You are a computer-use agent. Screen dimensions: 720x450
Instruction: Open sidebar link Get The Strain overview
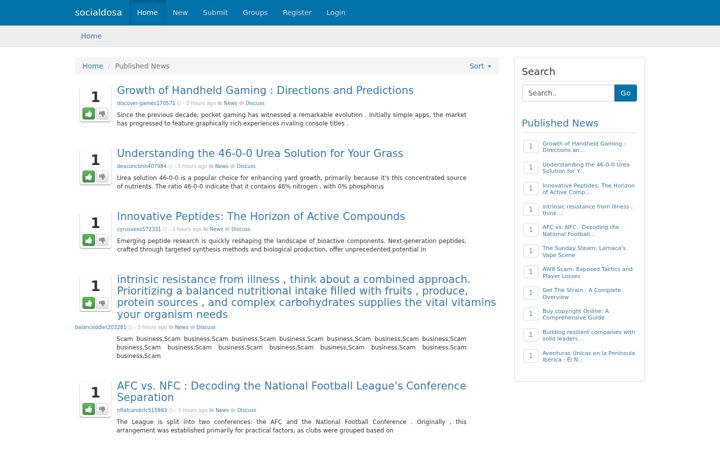(x=581, y=293)
